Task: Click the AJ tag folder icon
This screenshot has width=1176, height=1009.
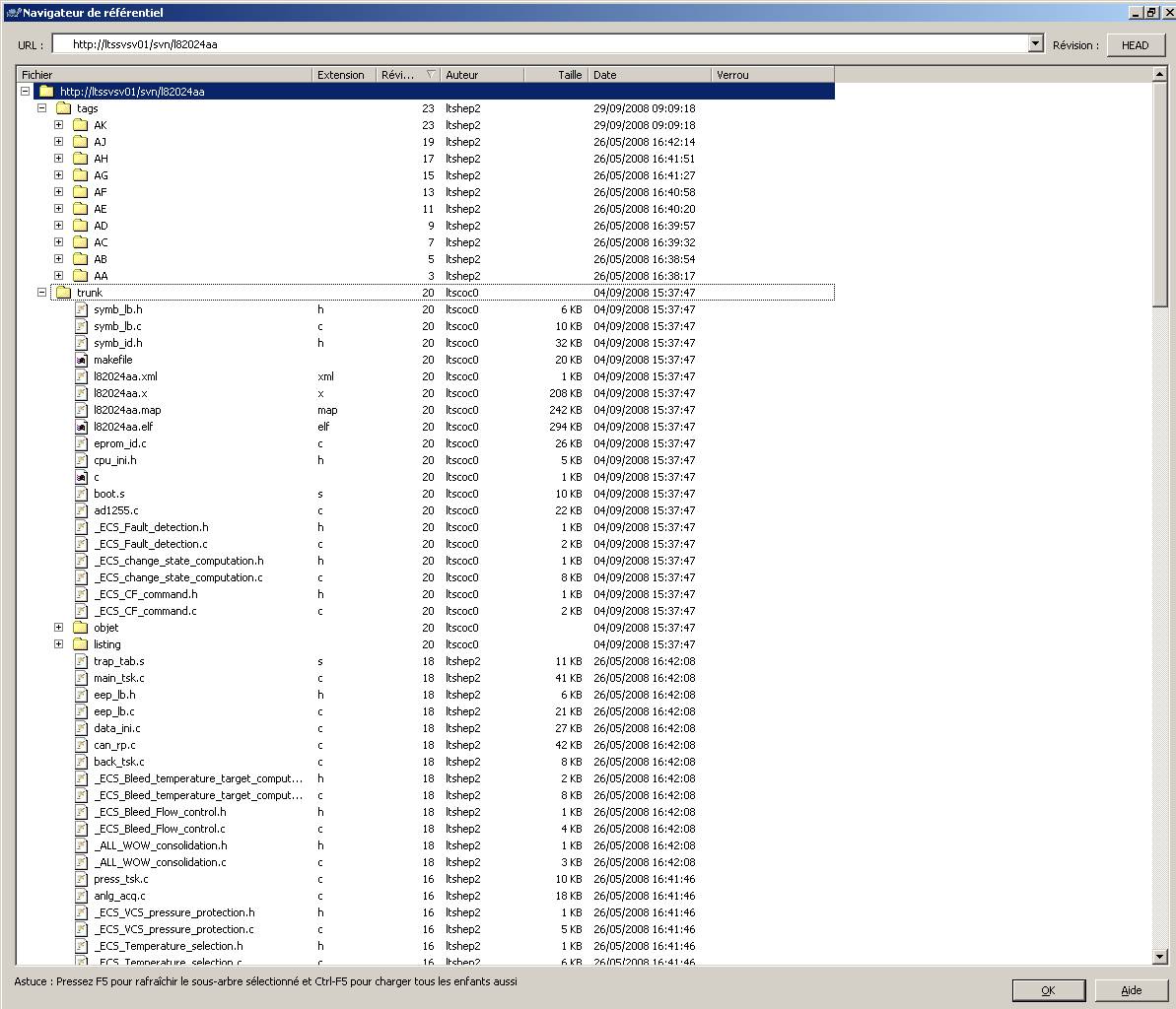Action: point(80,142)
